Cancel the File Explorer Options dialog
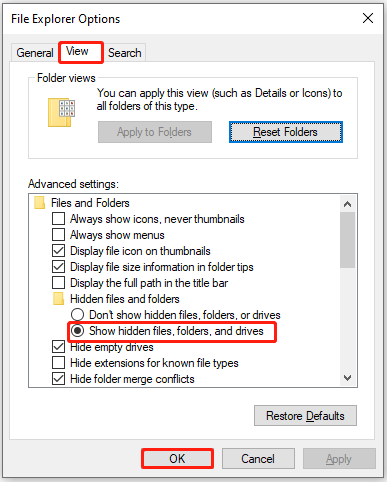Screen dimensions: 387x482 tap(258, 459)
